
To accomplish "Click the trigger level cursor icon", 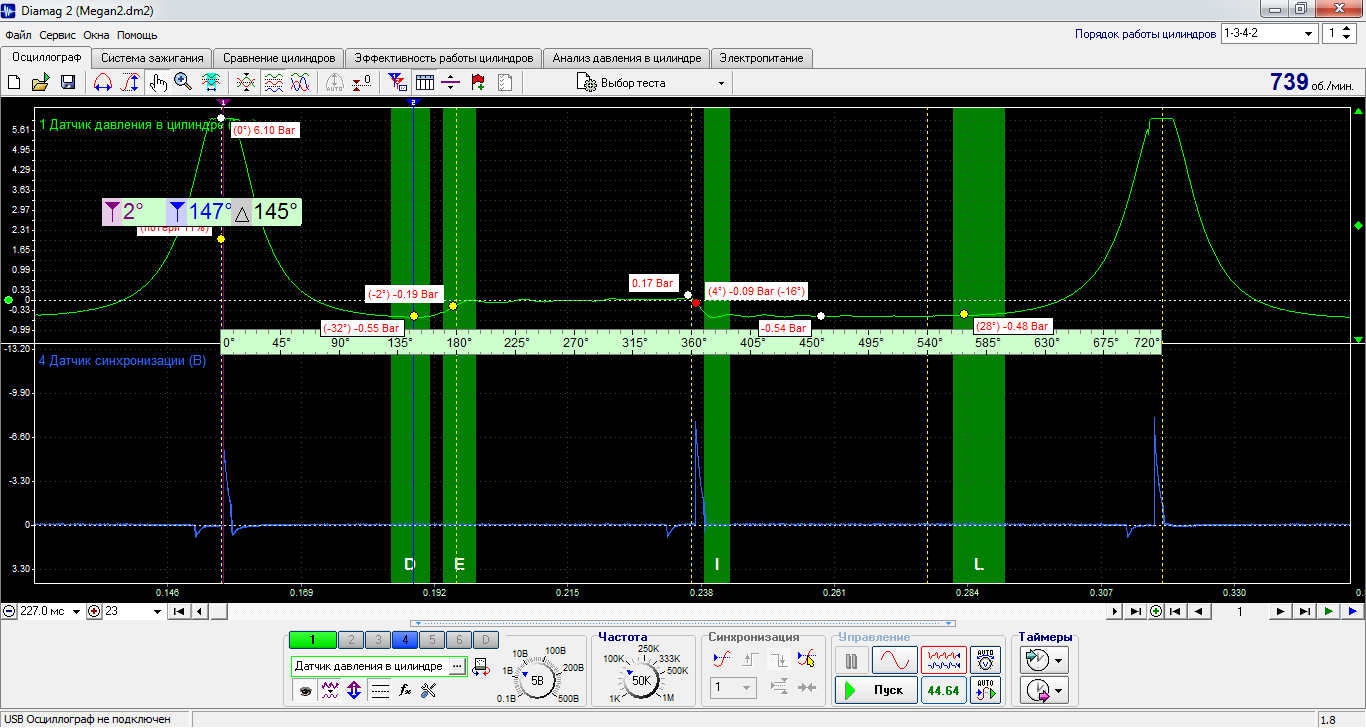I will click(806, 660).
